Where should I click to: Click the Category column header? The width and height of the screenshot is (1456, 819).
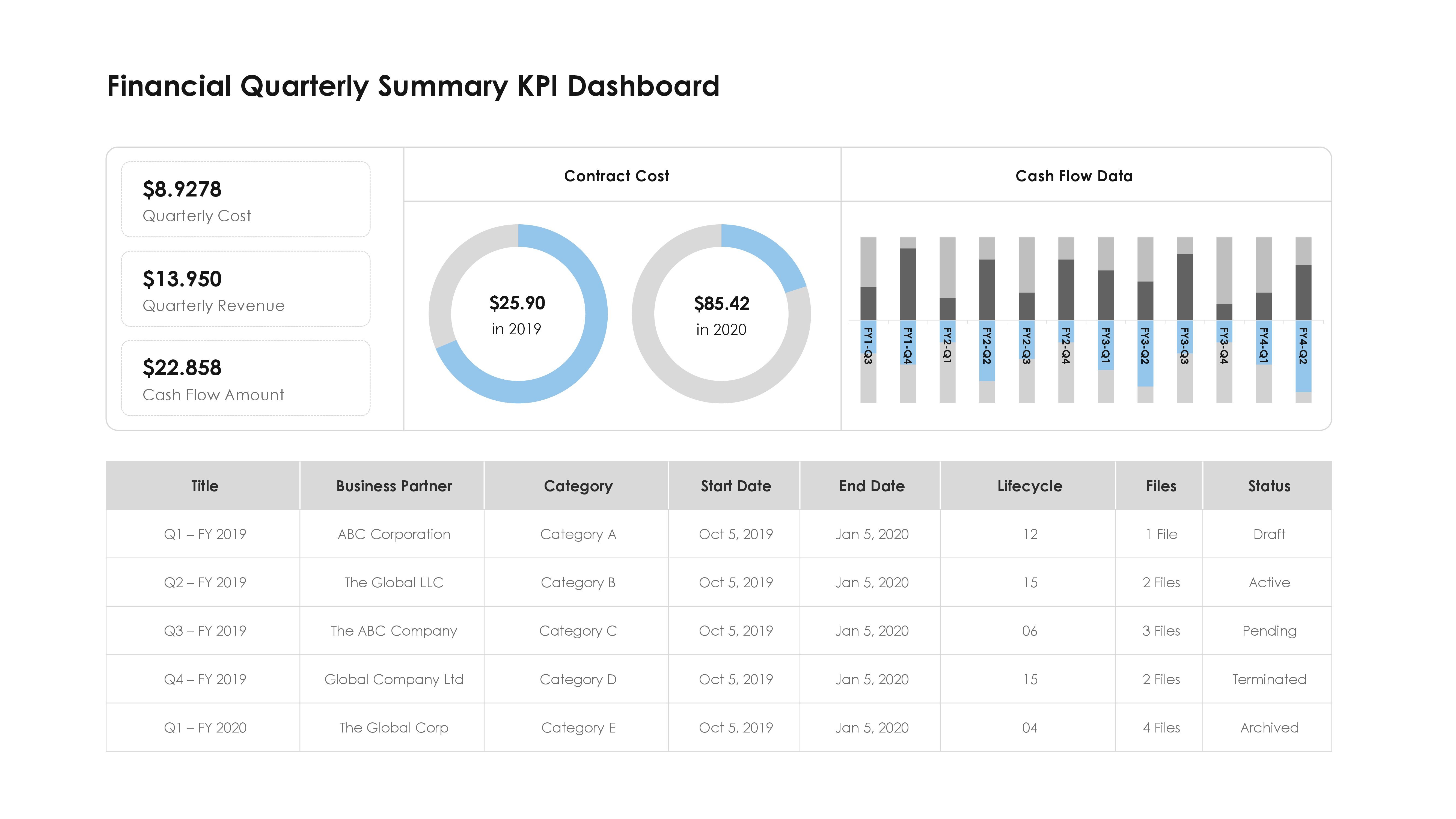pyautogui.click(x=577, y=486)
